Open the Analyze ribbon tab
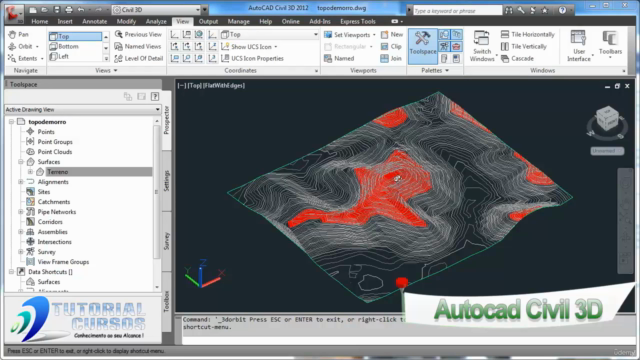The width and height of the screenshot is (640, 360). (x=156, y=21)
